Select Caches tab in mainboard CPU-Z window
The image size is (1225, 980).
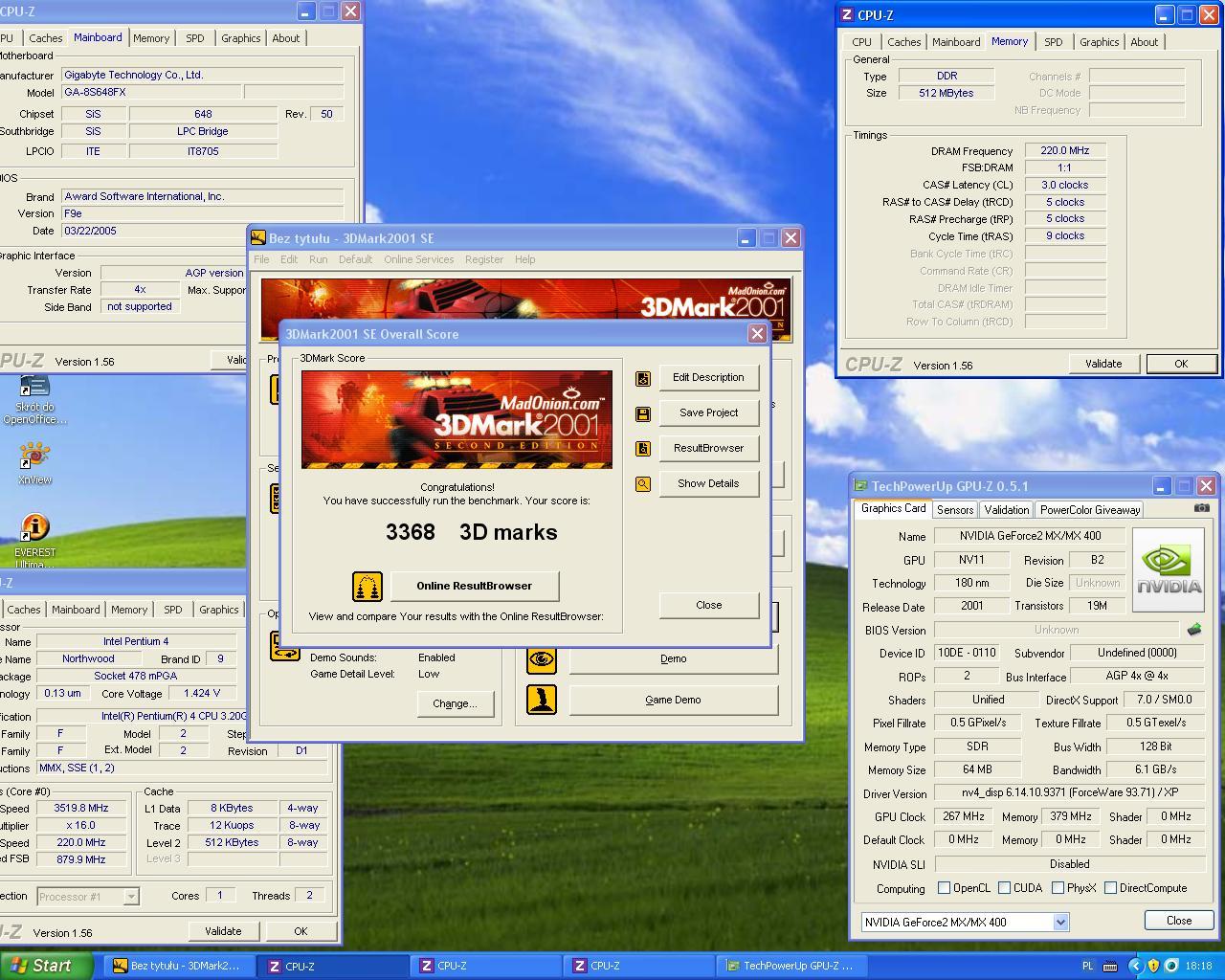[45, 38]
